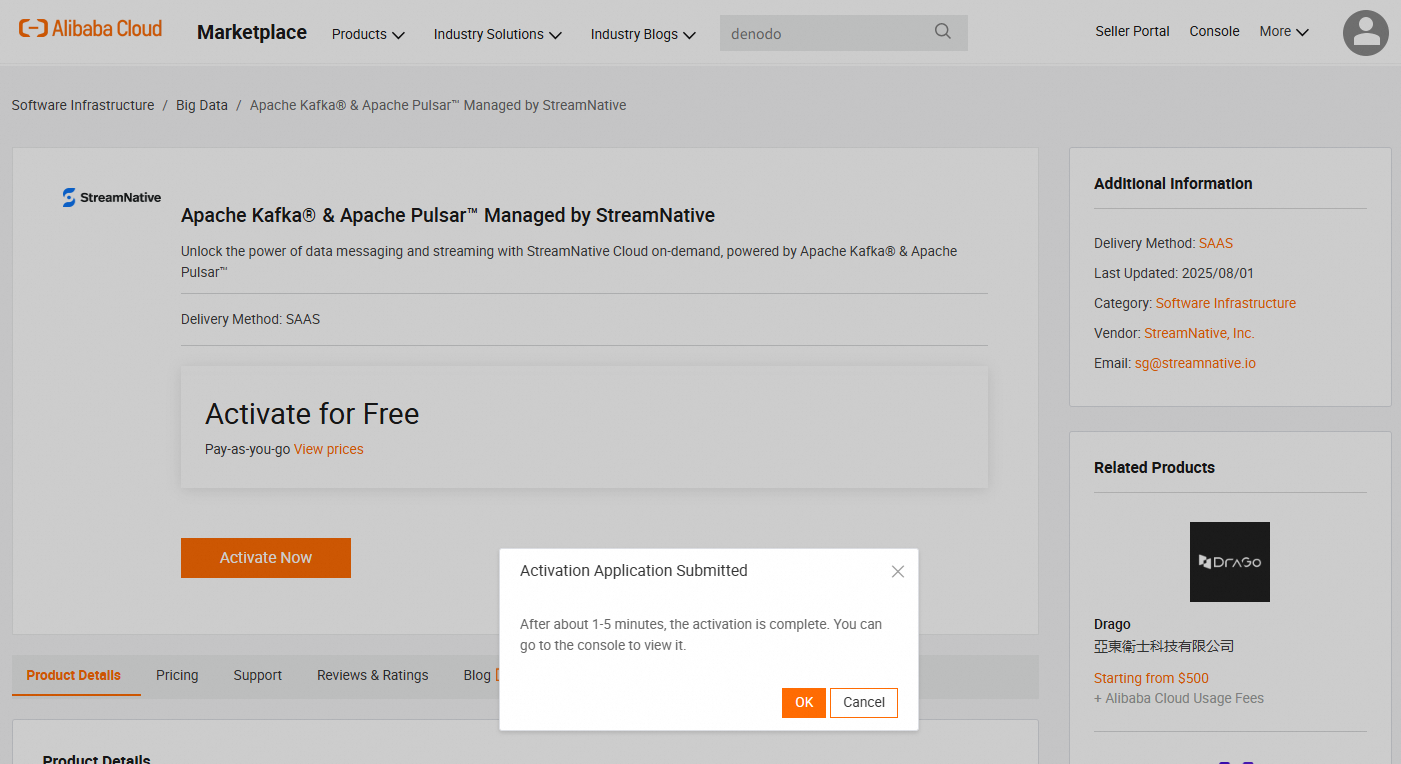Screen dimensions: 1401x764
Task: Open the Drago related product title
Action: tap(1112, 624)
